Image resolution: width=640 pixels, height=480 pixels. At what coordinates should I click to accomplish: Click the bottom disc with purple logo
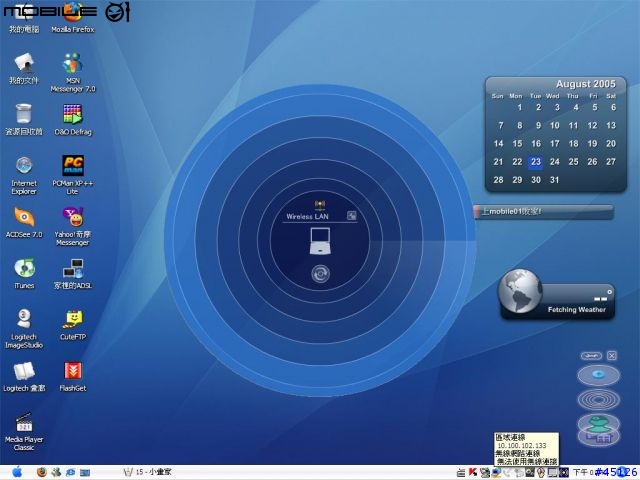[x=598, y=438]
